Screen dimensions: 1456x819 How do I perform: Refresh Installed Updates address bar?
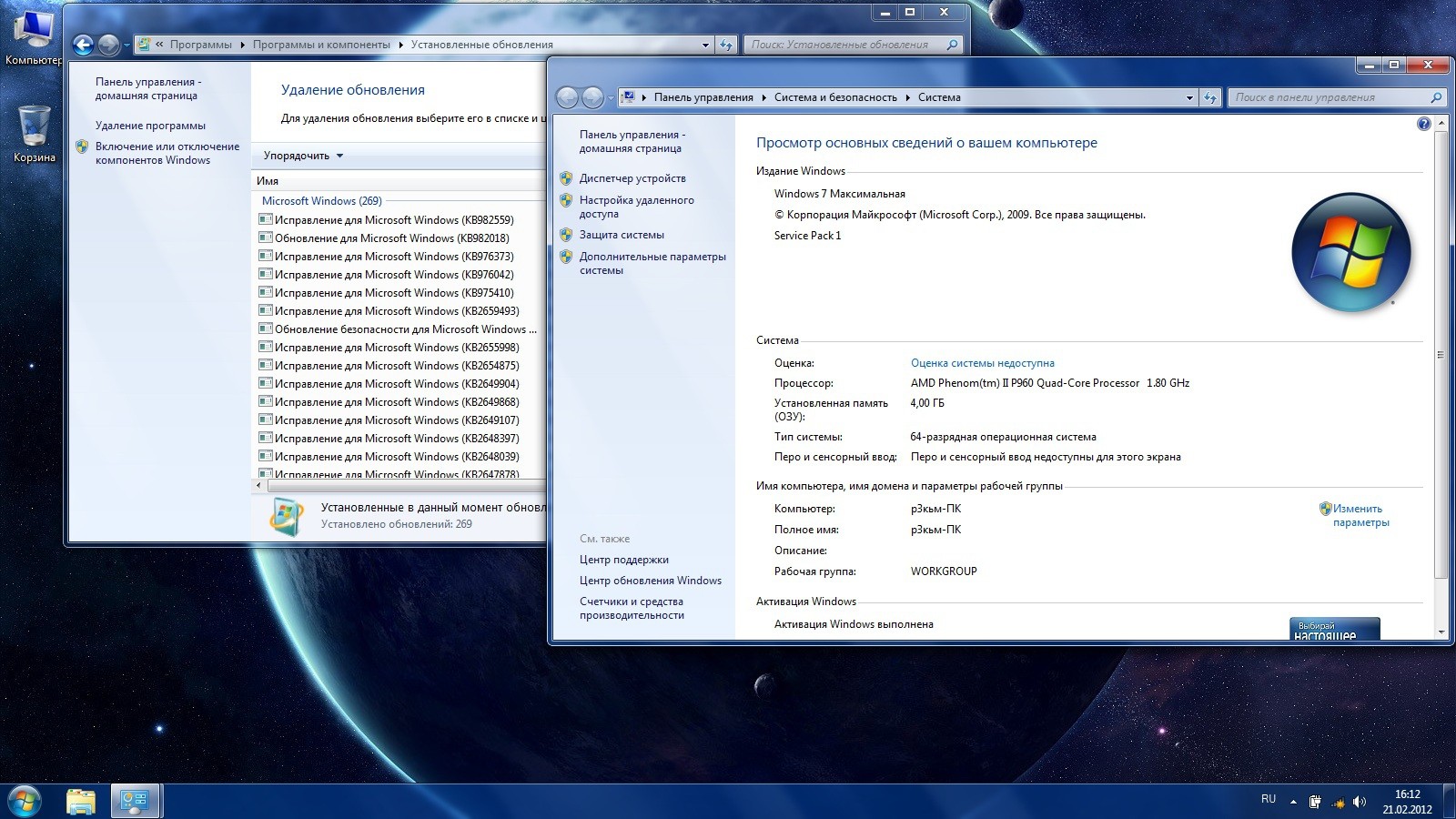pyautogui.click(x=725, y=45)
